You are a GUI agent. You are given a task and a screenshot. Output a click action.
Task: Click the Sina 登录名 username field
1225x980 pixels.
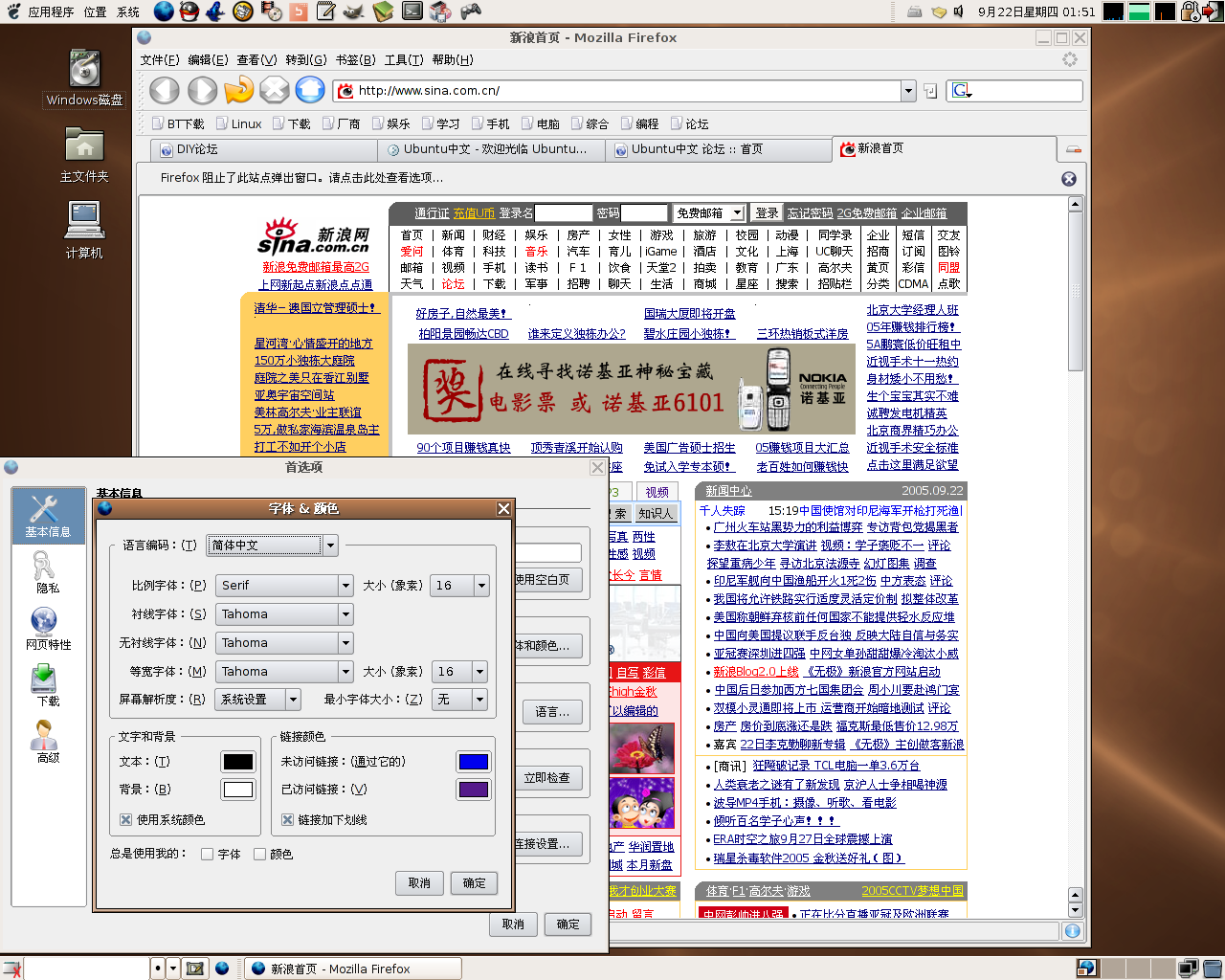[564, 212]
